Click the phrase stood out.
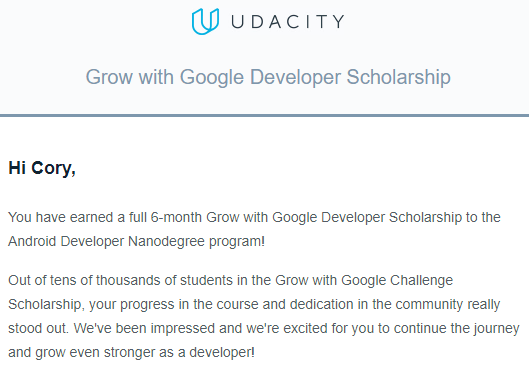The width and height of the screenshot is (529, 366). coord(38,329)
